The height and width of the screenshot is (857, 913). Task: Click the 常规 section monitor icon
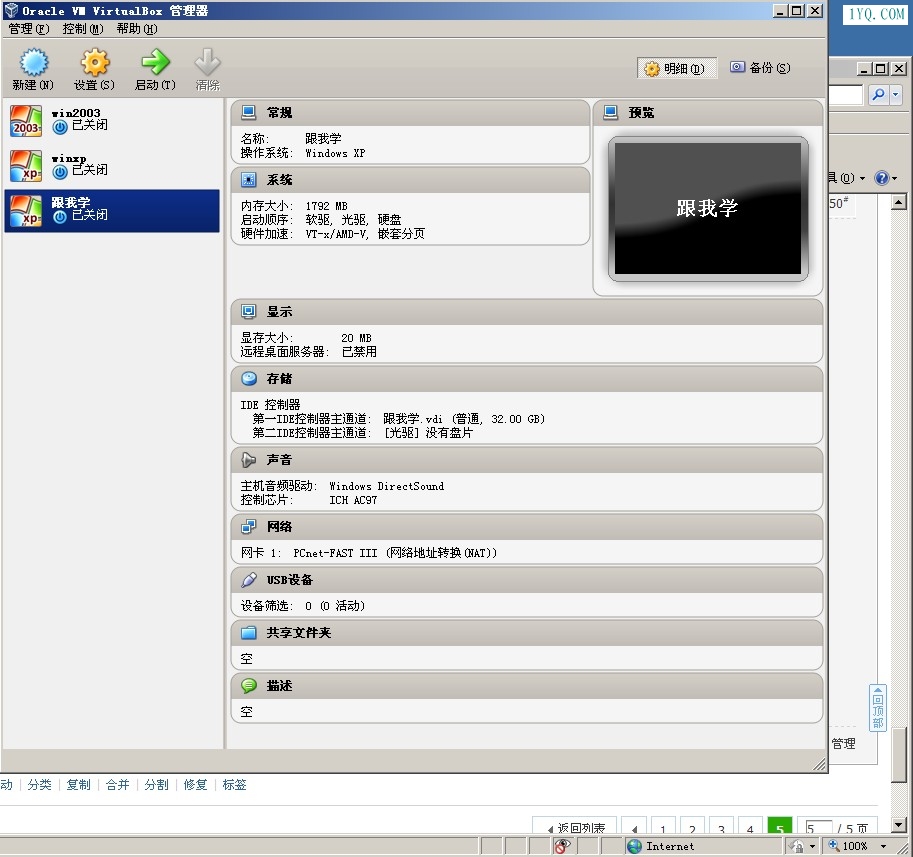pos(249,112)
